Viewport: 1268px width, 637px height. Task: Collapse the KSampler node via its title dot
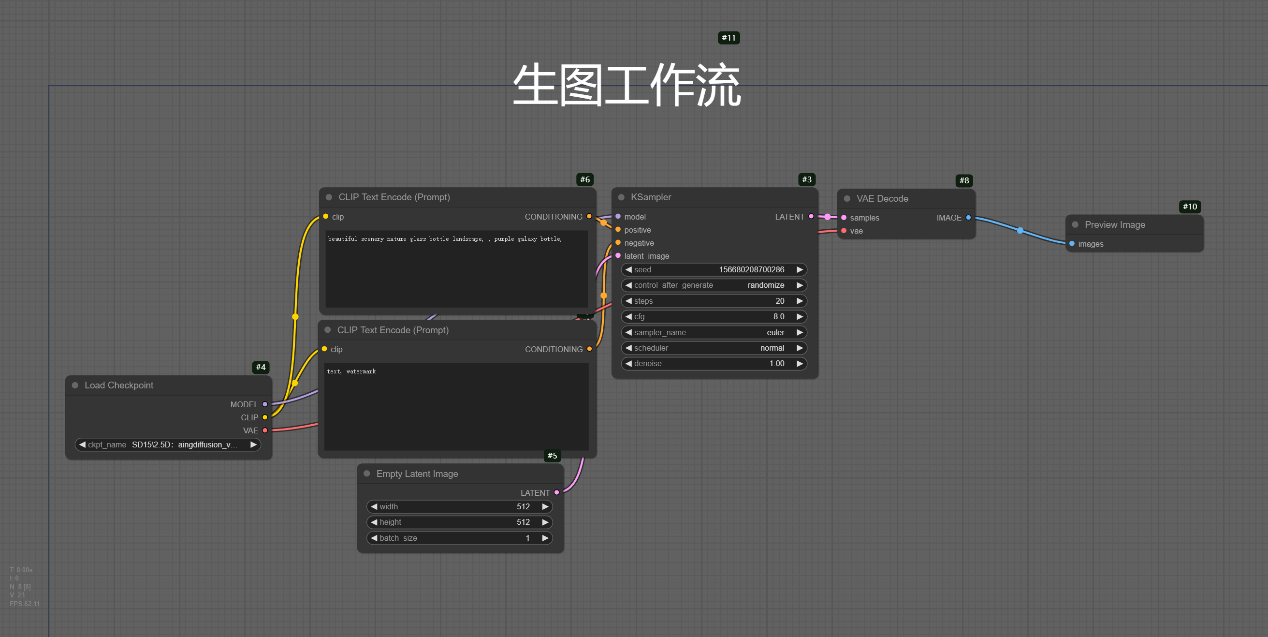click(621, 198)
